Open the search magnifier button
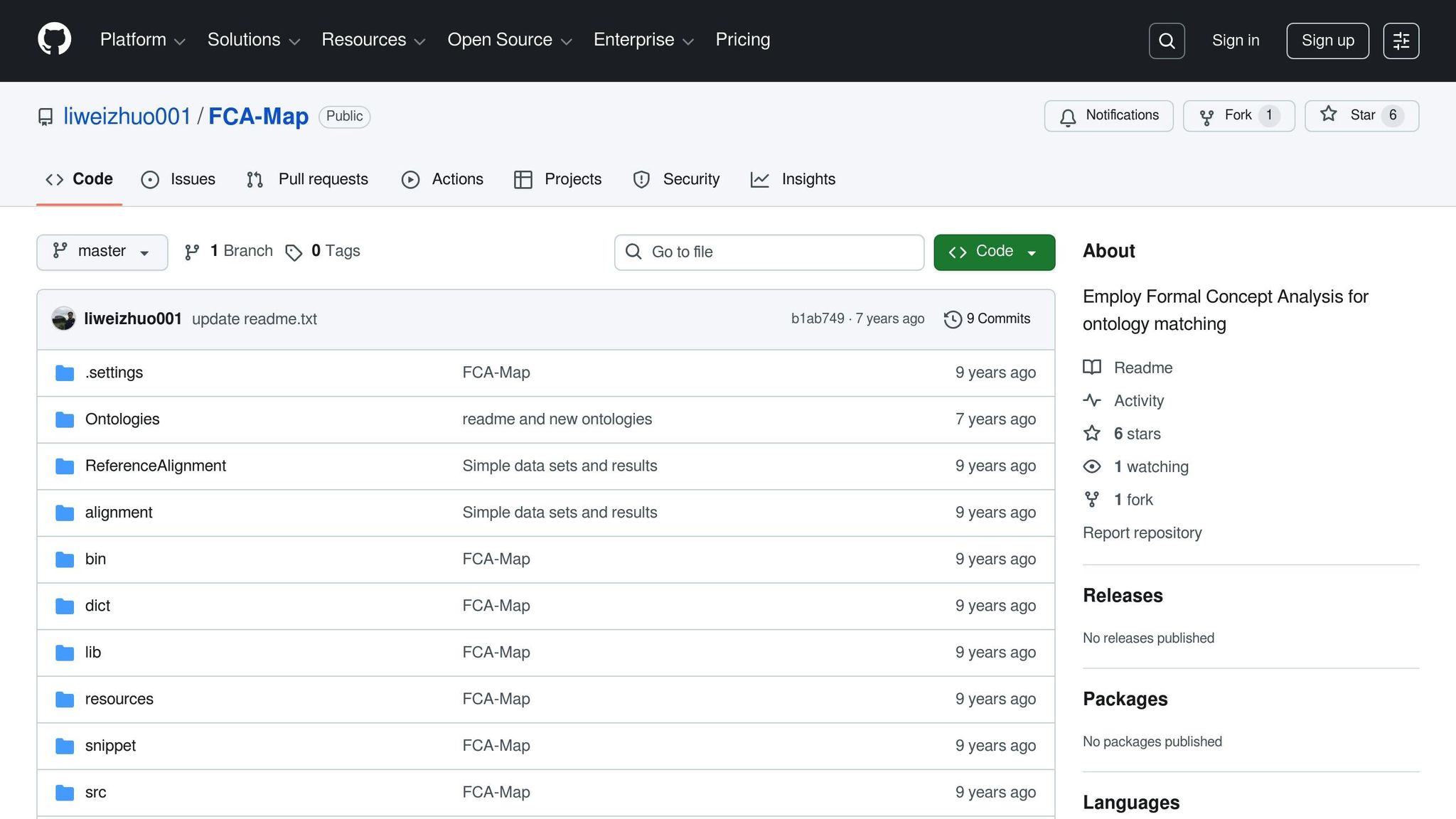 pos(1166,41)
